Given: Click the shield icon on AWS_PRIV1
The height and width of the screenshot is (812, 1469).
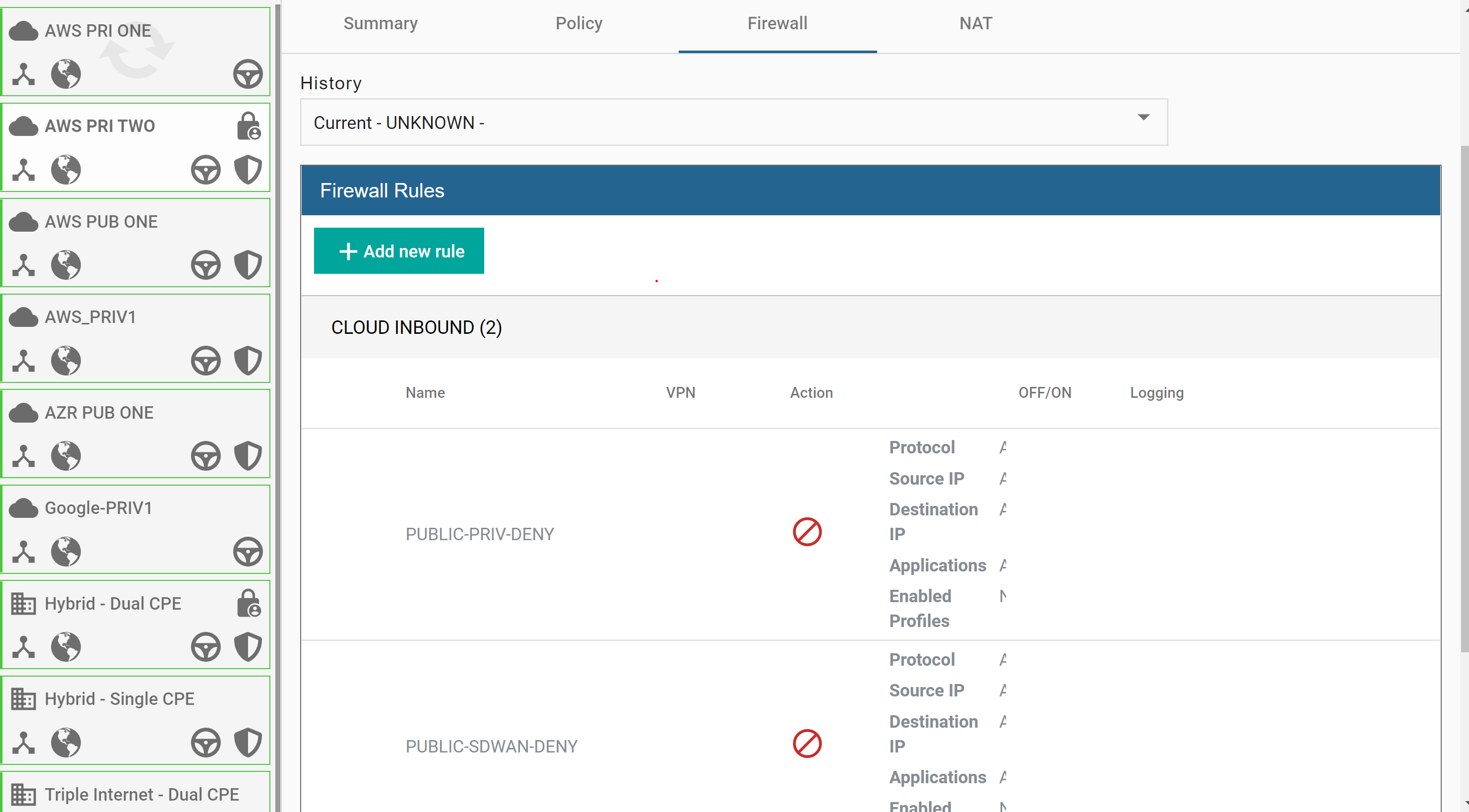Looking at the screenshot, I should click(248, 361).
